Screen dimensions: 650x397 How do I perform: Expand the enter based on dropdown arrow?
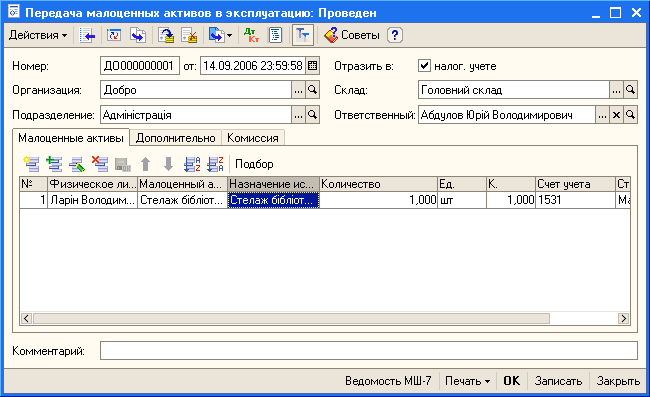tap(230, 36)
